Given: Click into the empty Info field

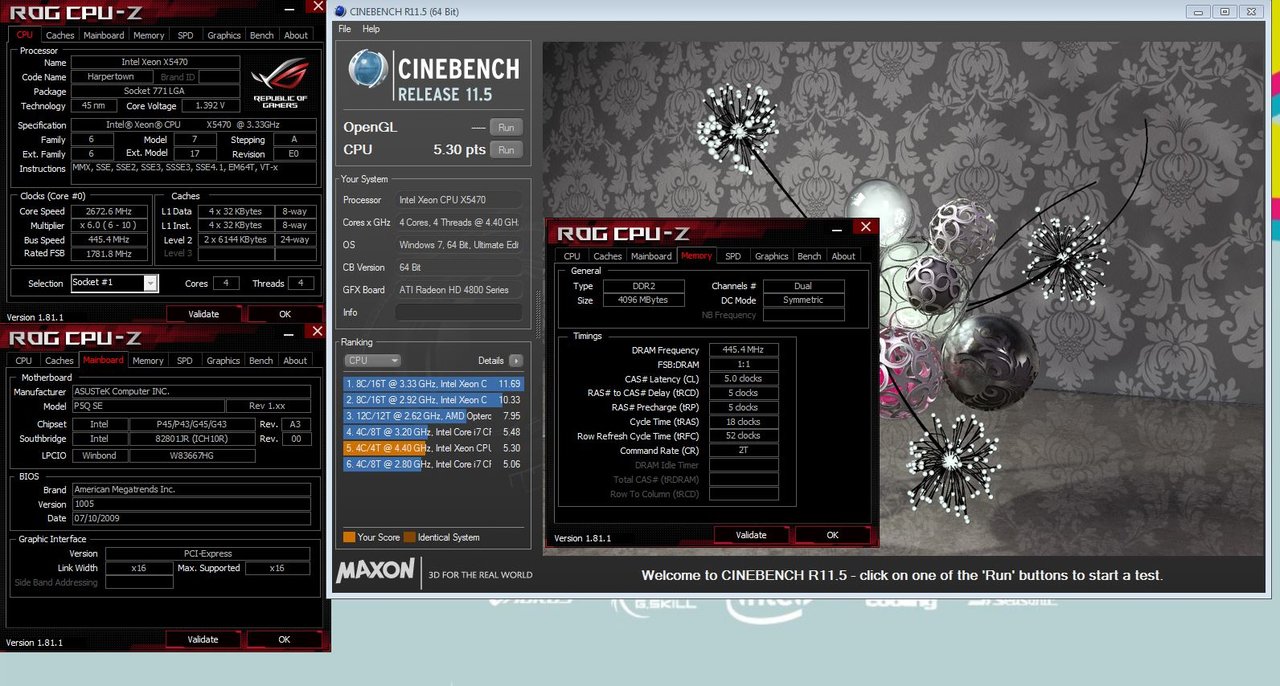Looking at the screenshot, I should click(458, 312).
